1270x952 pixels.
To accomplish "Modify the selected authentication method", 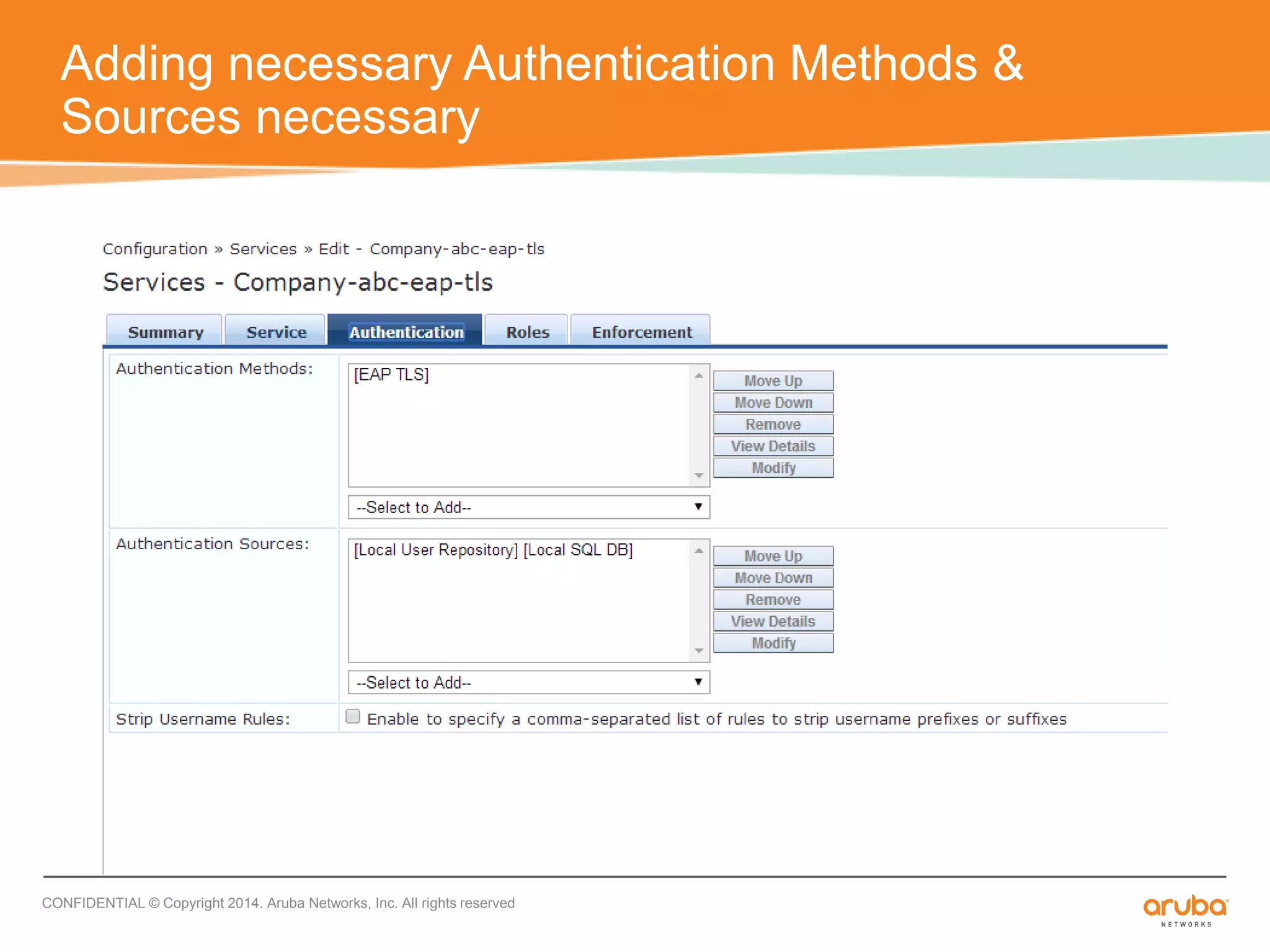I will point(773,468).
